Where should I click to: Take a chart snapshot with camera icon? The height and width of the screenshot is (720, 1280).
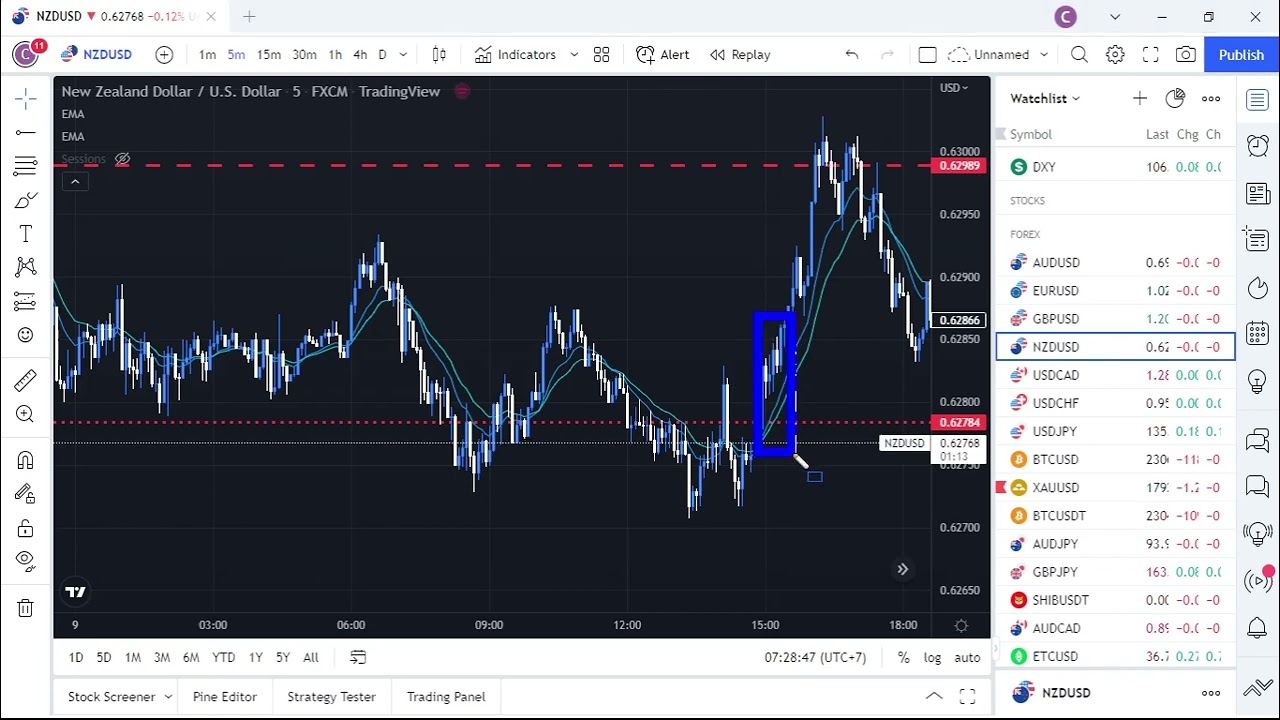tap(1186, 55)
